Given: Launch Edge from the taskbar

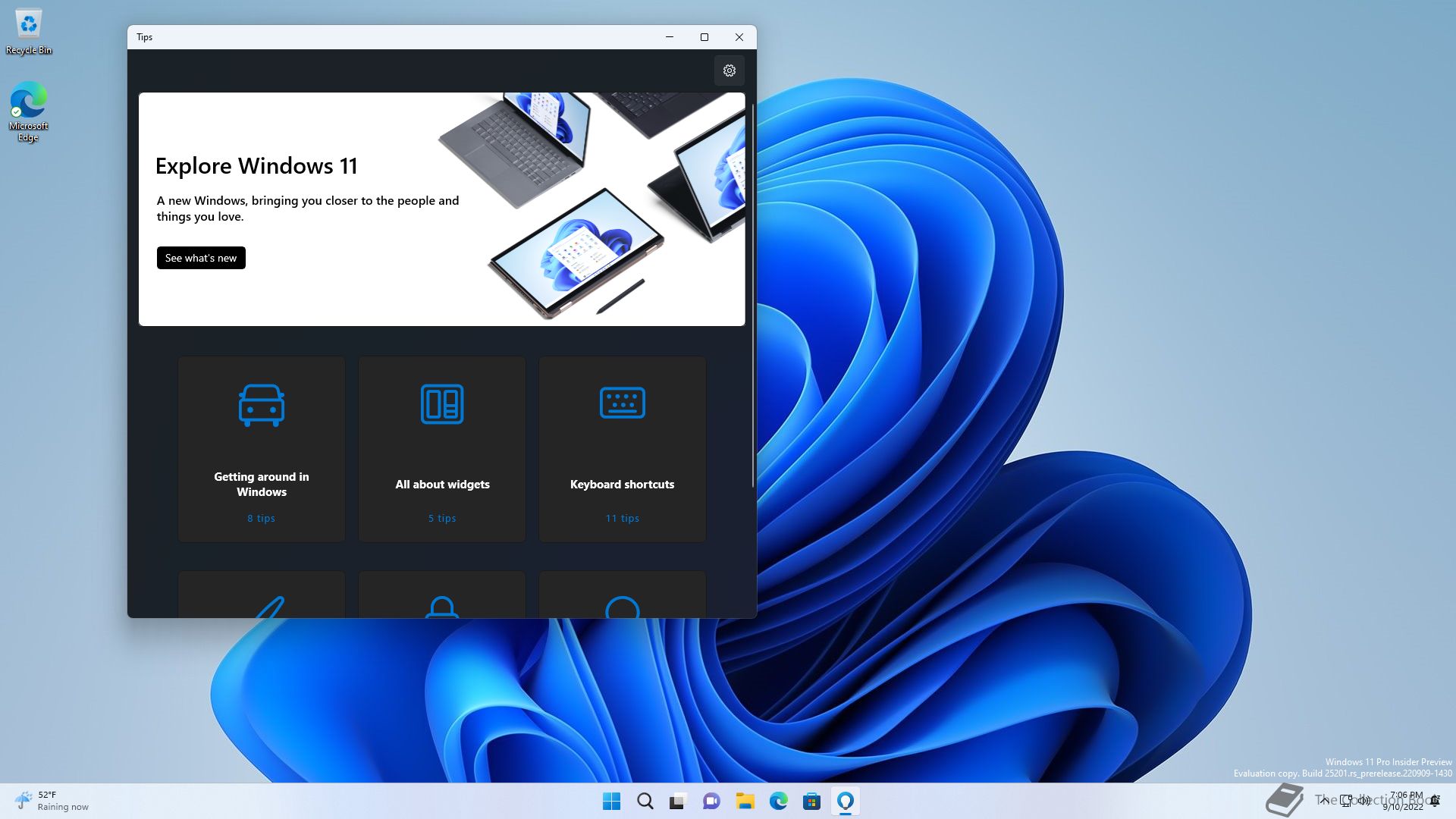Looking at the screenshot, I should point(778,801).
